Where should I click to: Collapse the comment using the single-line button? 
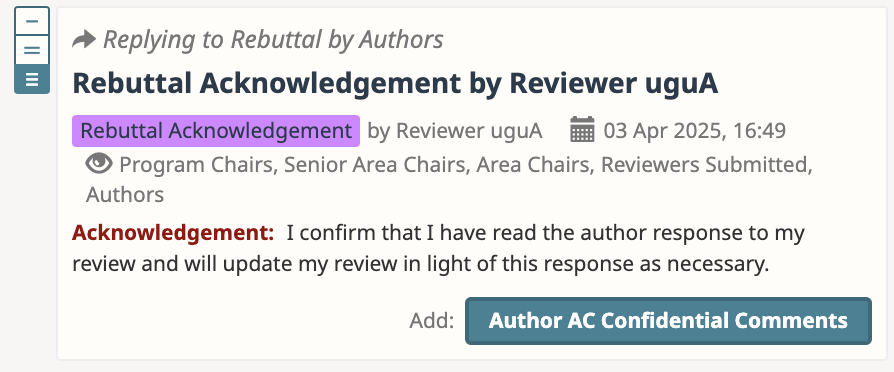click(32, 21)
